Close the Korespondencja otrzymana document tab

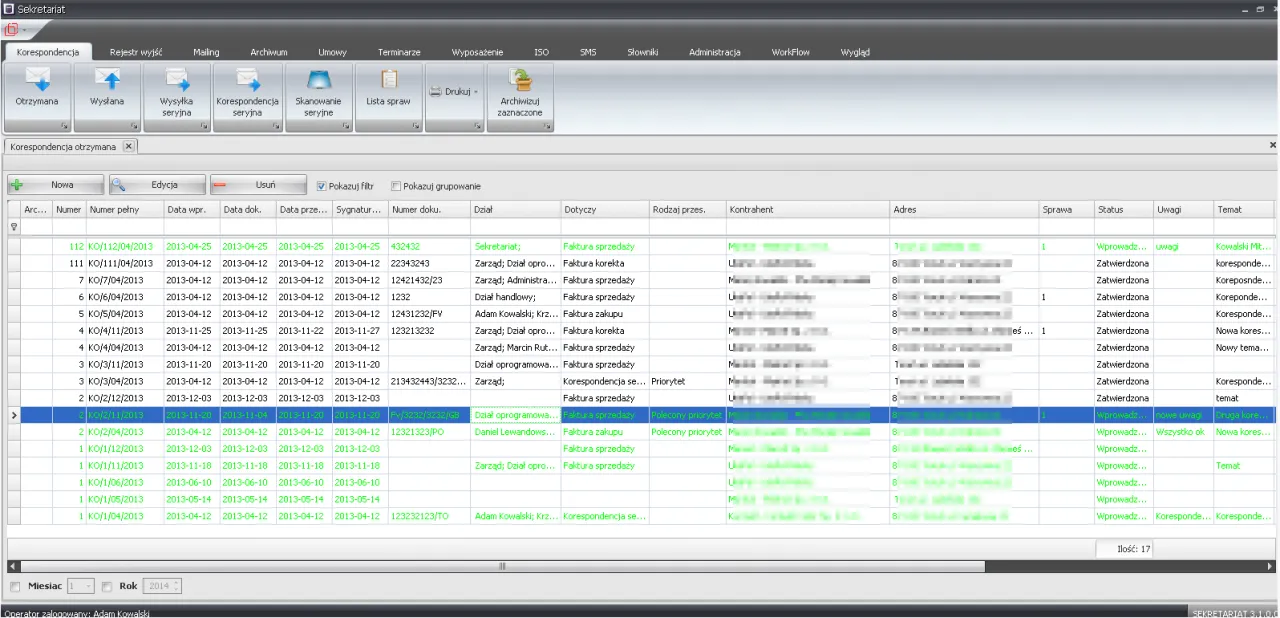pyautogui.click(x=129, y=146)
